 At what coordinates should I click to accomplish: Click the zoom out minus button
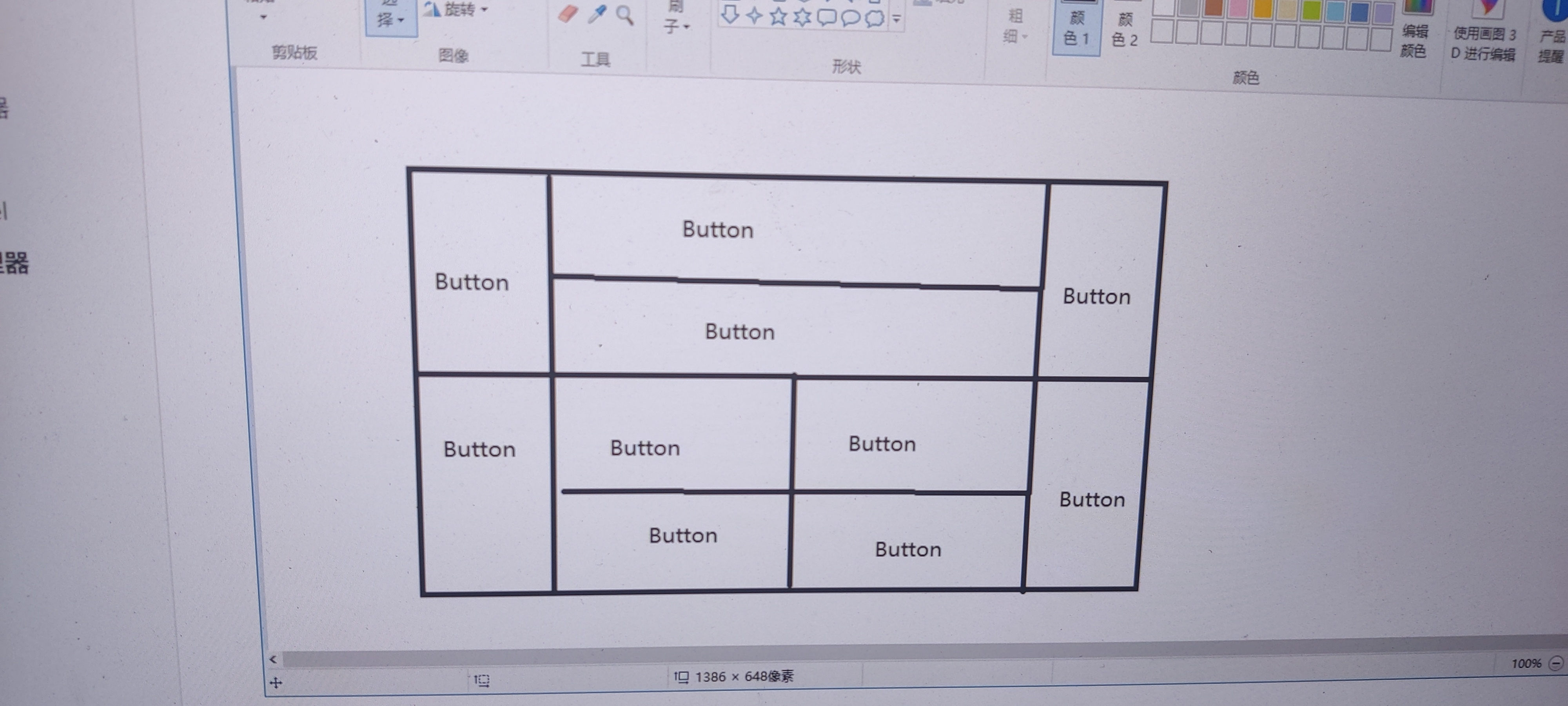(1556, 663)
